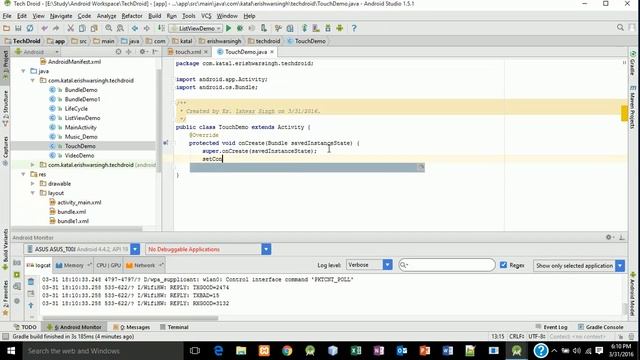Switch to the touch.xml editor tab
Screen dimensions: 640x360
click(187, 52)
